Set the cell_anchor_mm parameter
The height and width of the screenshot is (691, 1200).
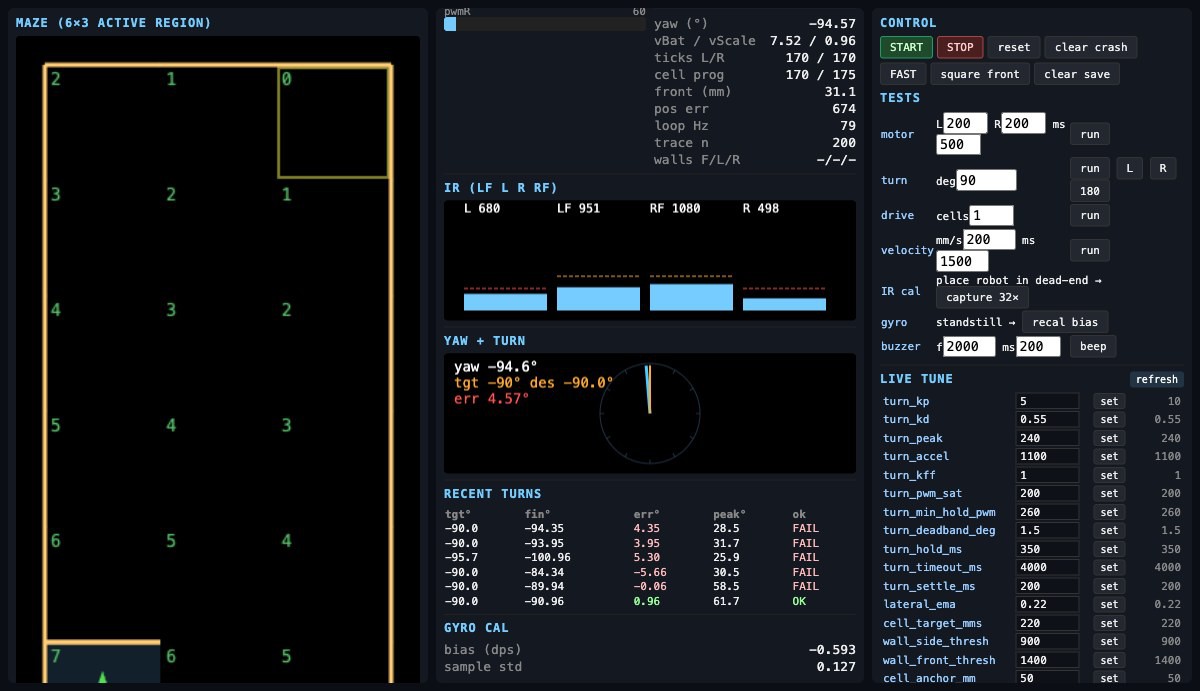coord(1109,678)
